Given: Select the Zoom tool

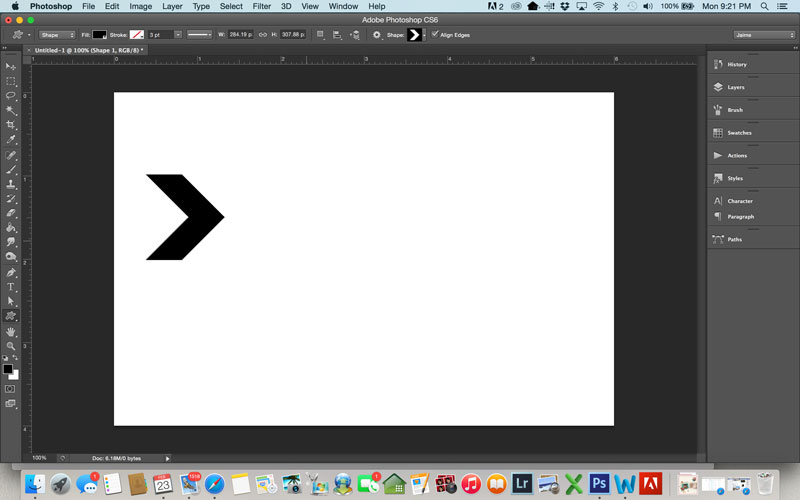Looking at the screenshot, I should (11, 346).
